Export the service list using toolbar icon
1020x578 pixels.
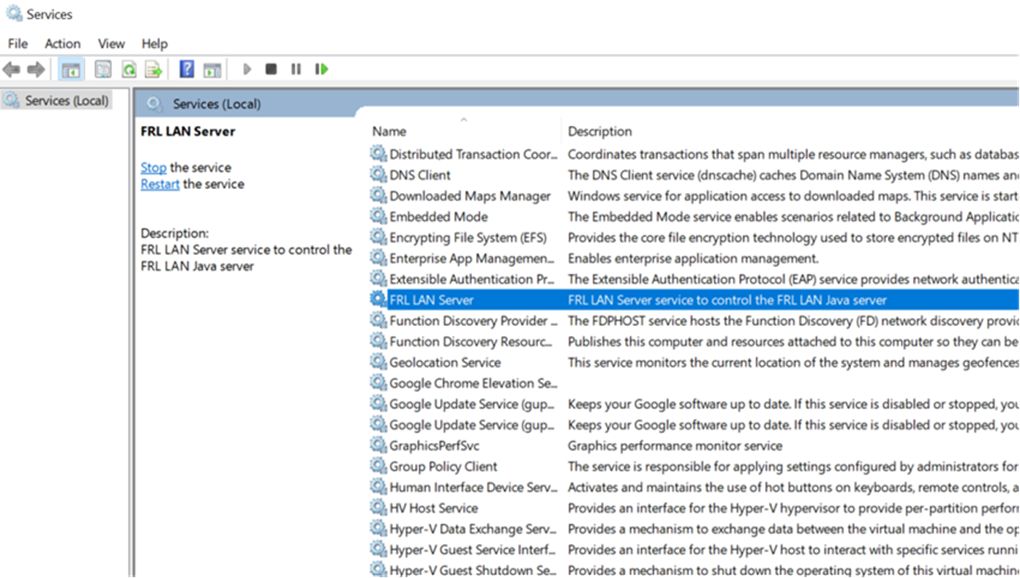[x=152, y=68]
